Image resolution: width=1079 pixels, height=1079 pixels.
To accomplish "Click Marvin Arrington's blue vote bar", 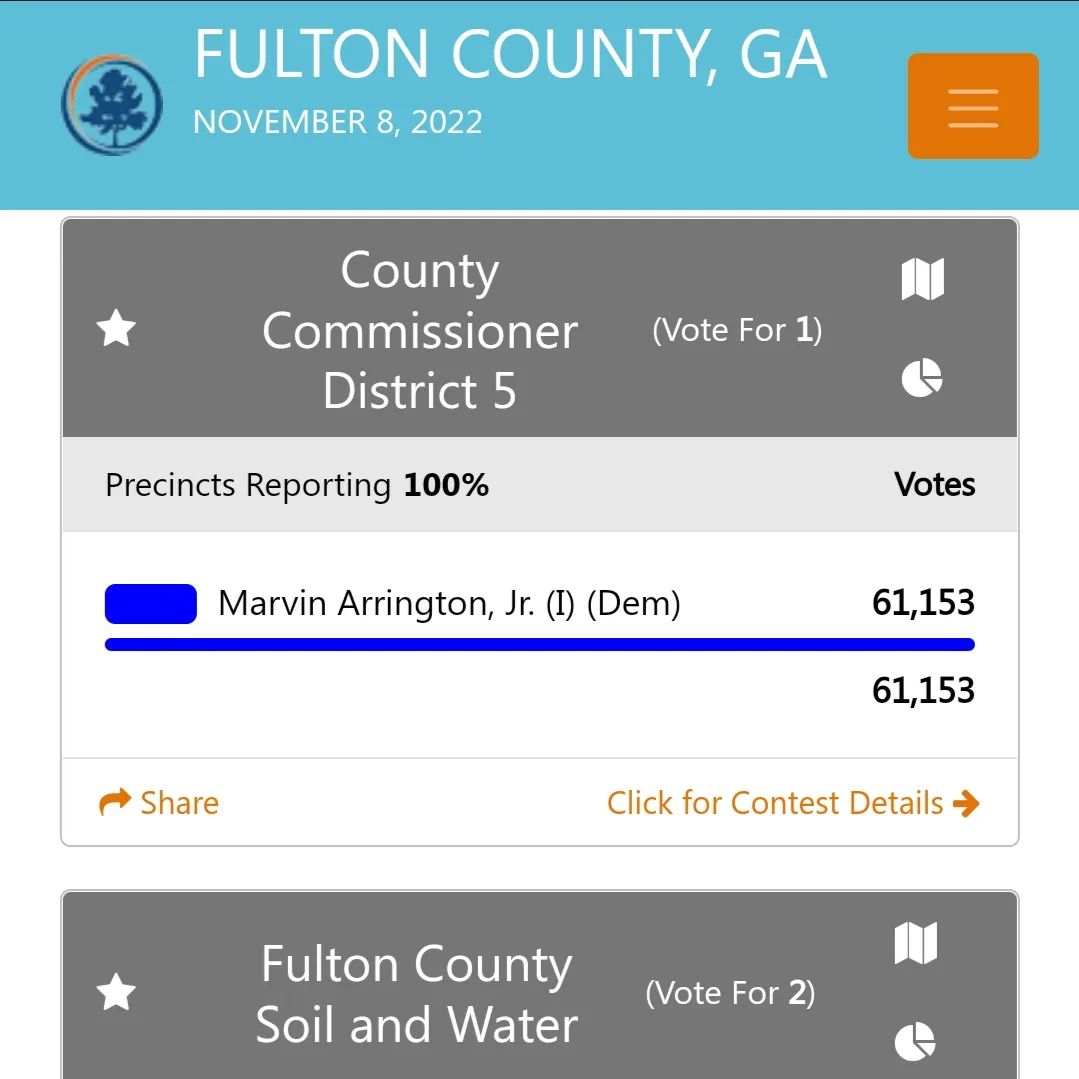I will pyautogui.click(x=539, y=643).
